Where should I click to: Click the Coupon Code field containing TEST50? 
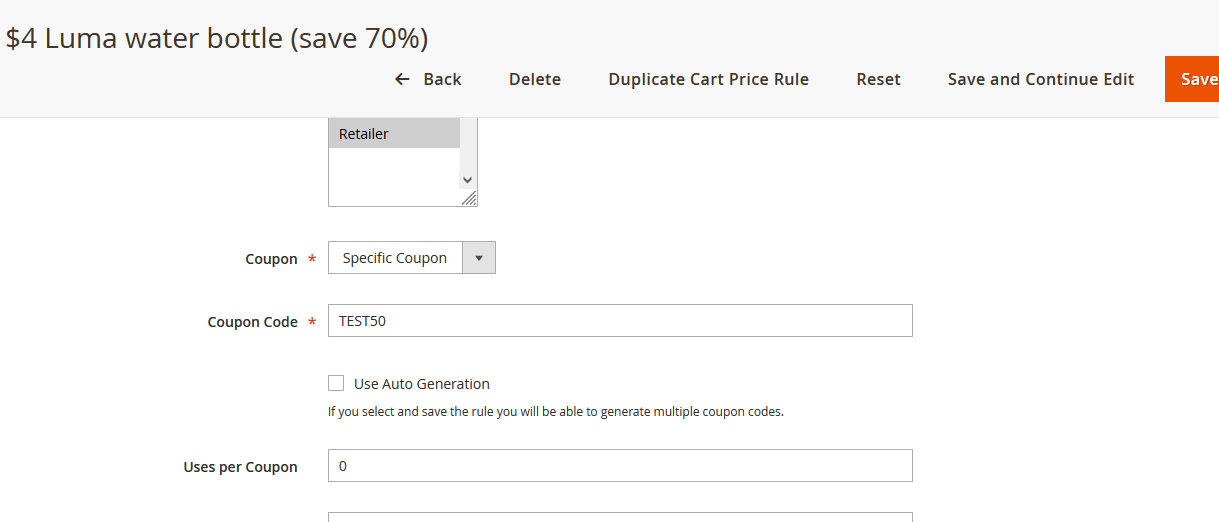coord(620,321)
